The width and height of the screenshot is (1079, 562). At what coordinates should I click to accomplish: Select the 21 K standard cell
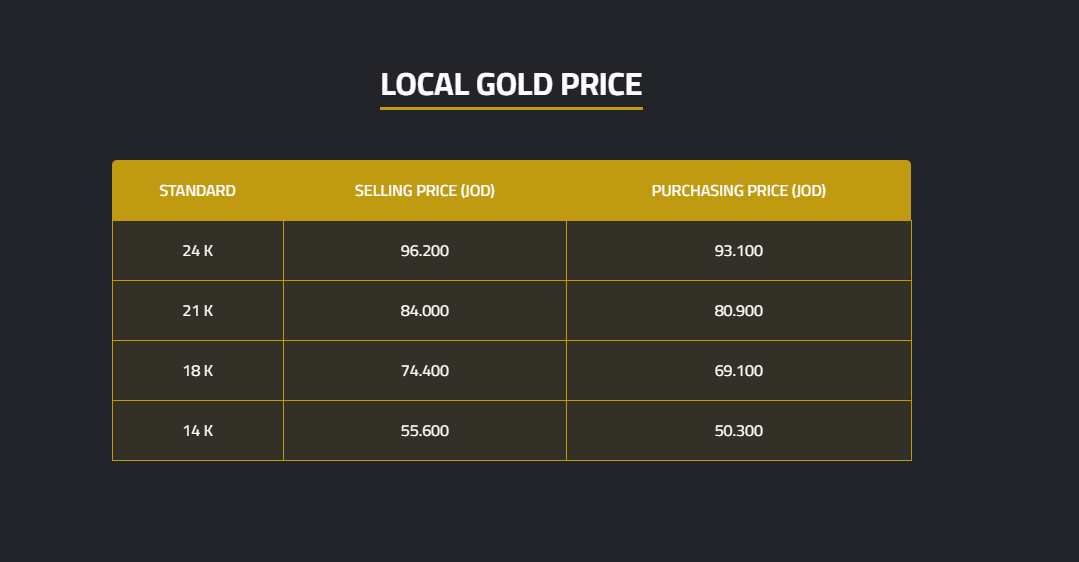pyautogui.click(x=198, y=311)
